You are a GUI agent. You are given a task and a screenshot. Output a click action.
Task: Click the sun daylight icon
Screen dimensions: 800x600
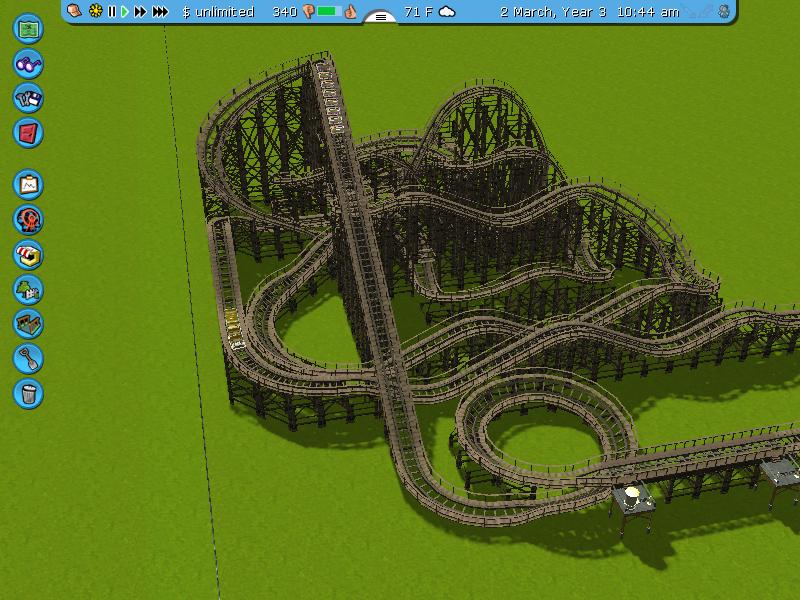95,11
